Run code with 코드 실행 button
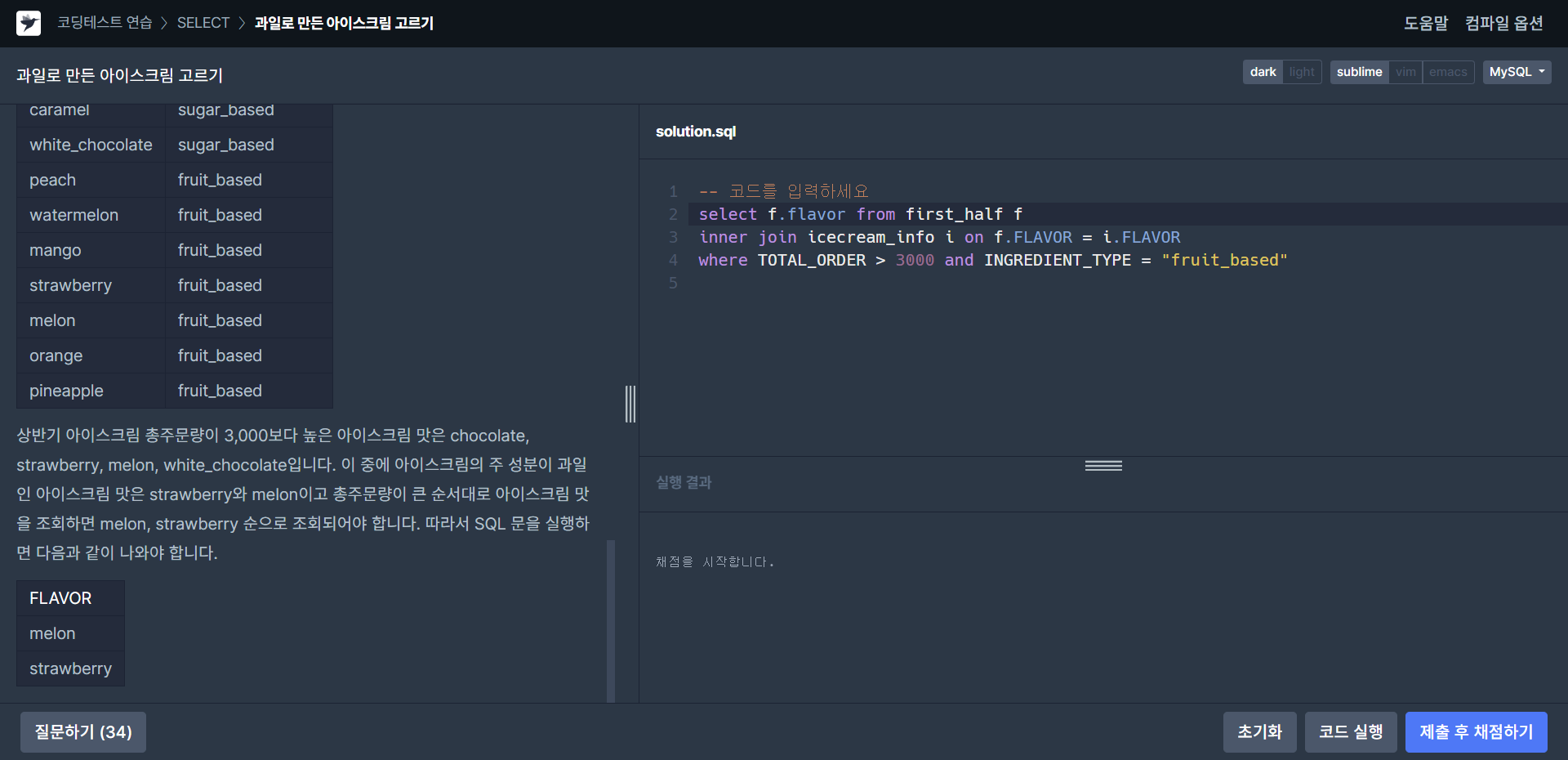This screenshot has height=760, width=1568. pyautogui.click(x=1351, y=732)
